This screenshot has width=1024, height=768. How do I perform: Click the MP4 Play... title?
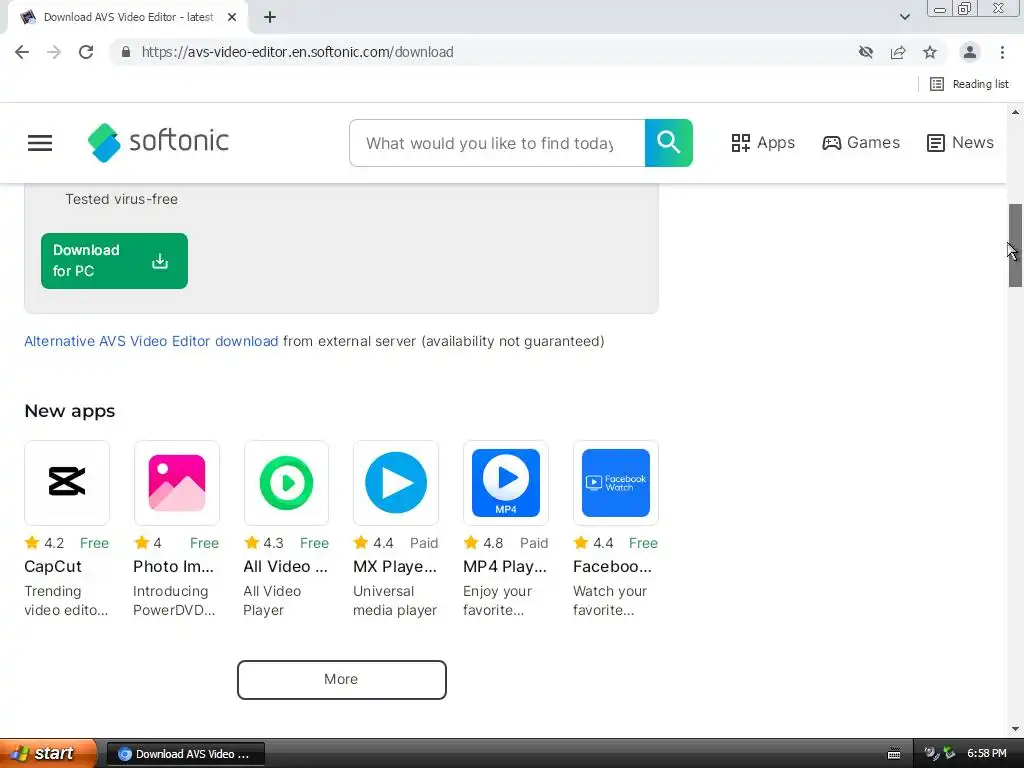point(505,566)
